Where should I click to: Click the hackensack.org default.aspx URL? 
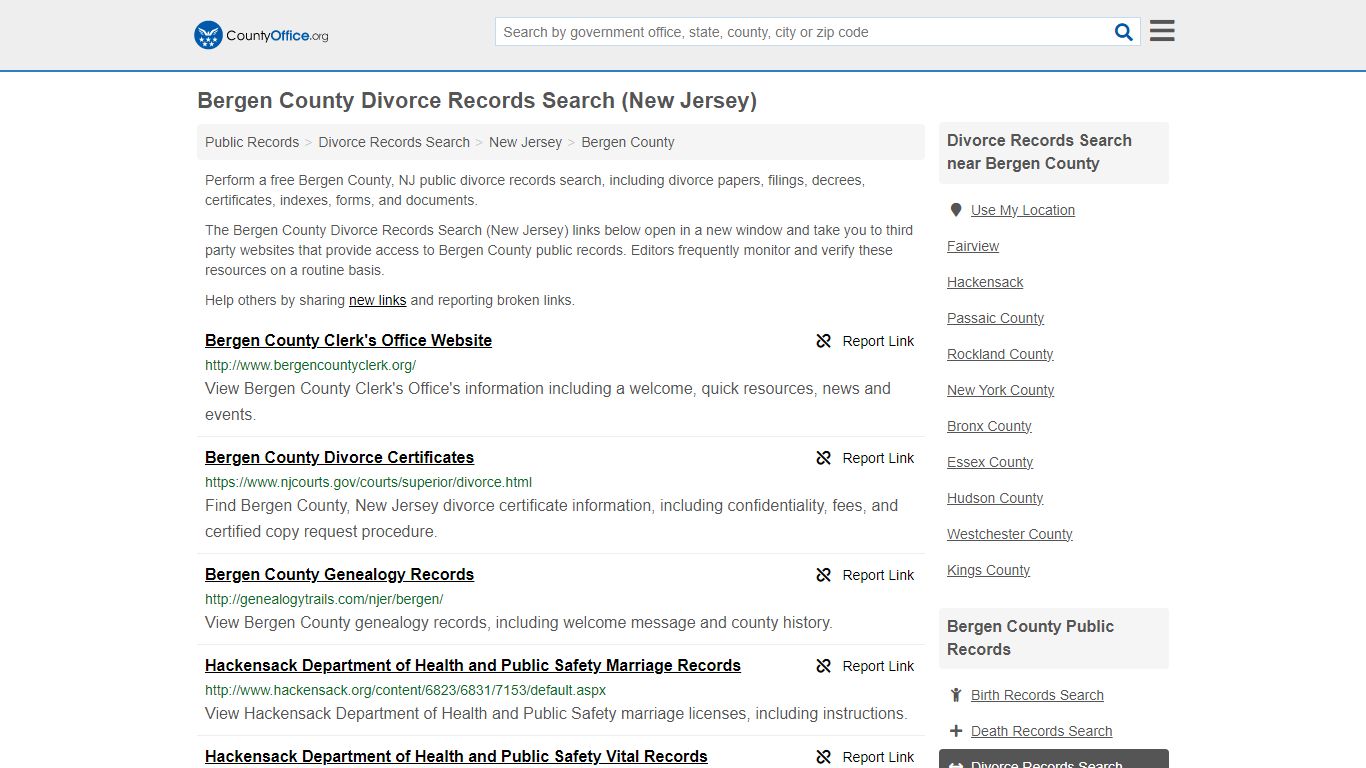click(405, 690)
